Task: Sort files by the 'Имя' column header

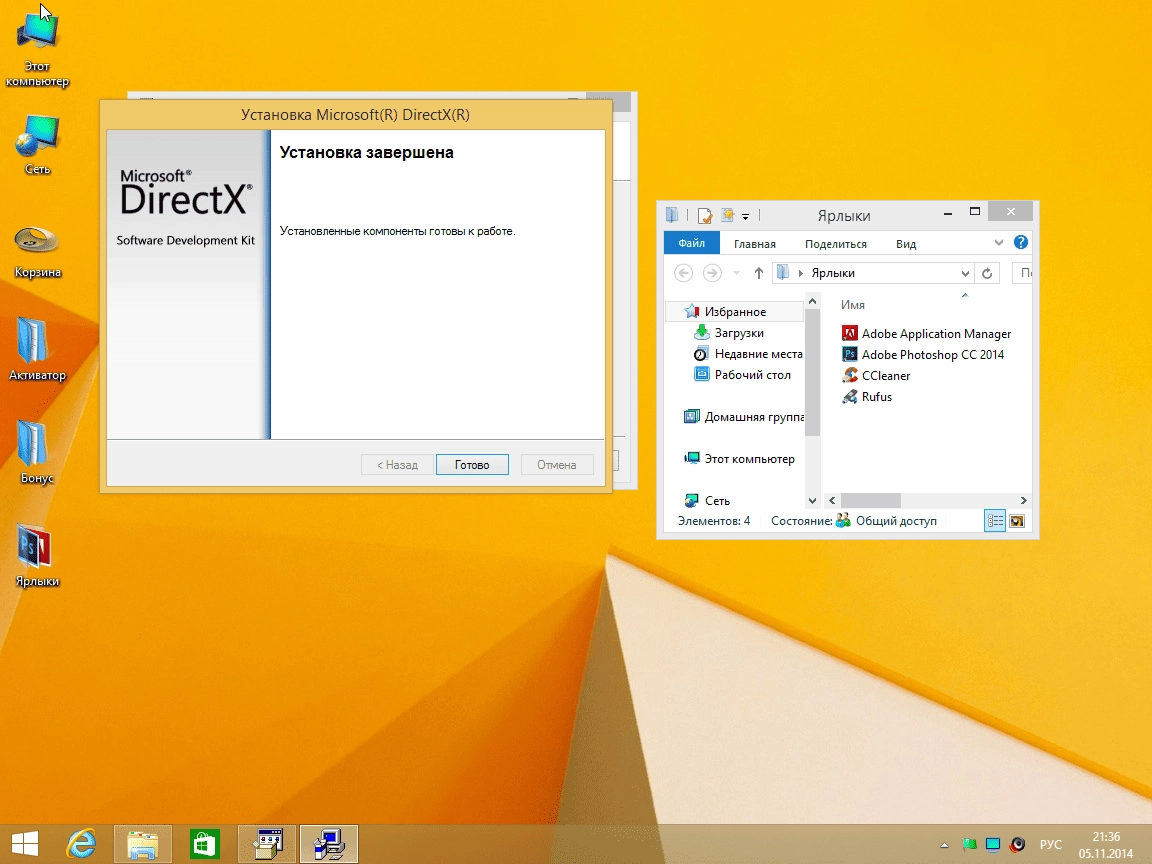Action: 852,304
